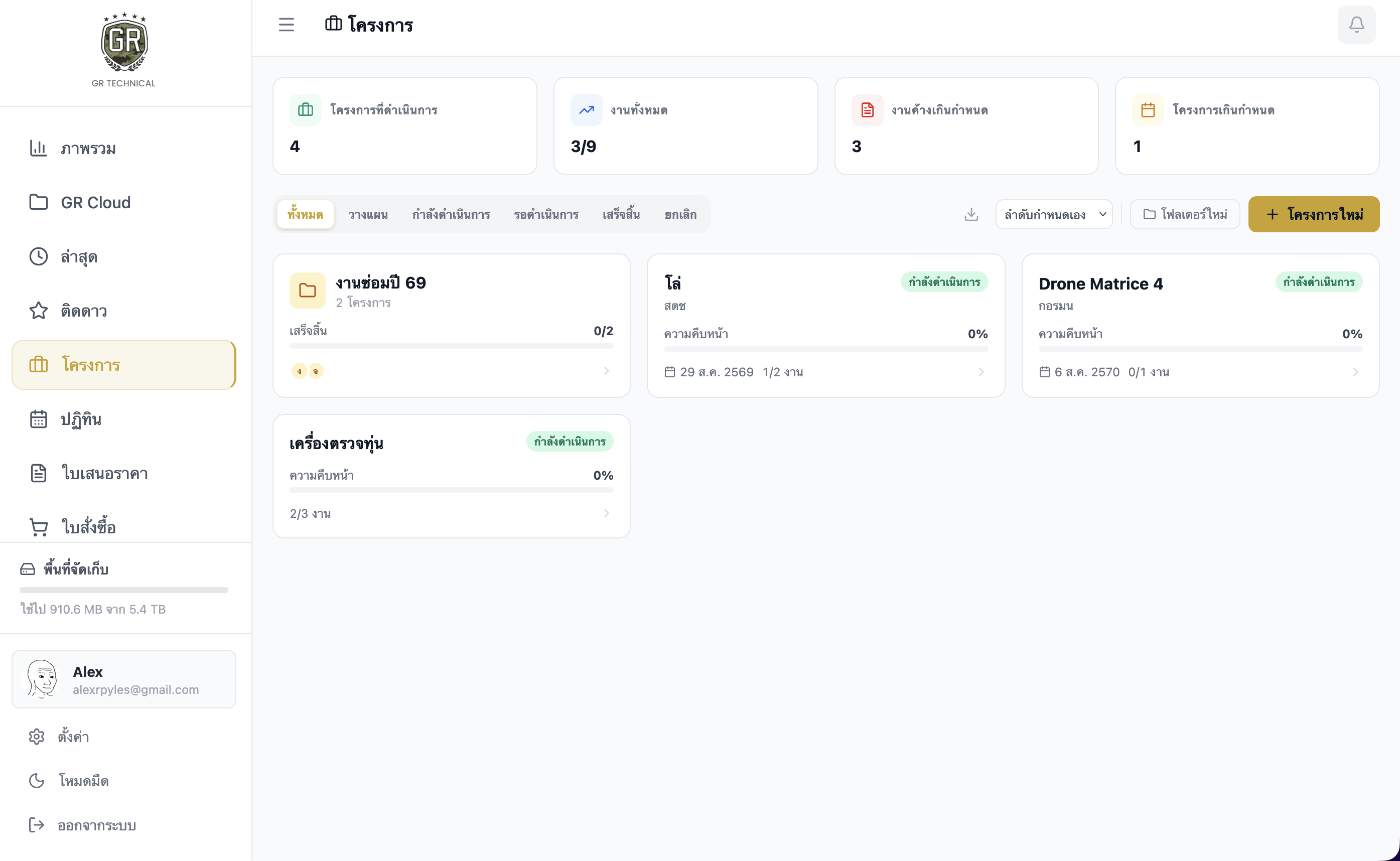Click the first member avatar in งานซ่อมปี 69
Screen dimensions: 1400x861
[300, 371]
